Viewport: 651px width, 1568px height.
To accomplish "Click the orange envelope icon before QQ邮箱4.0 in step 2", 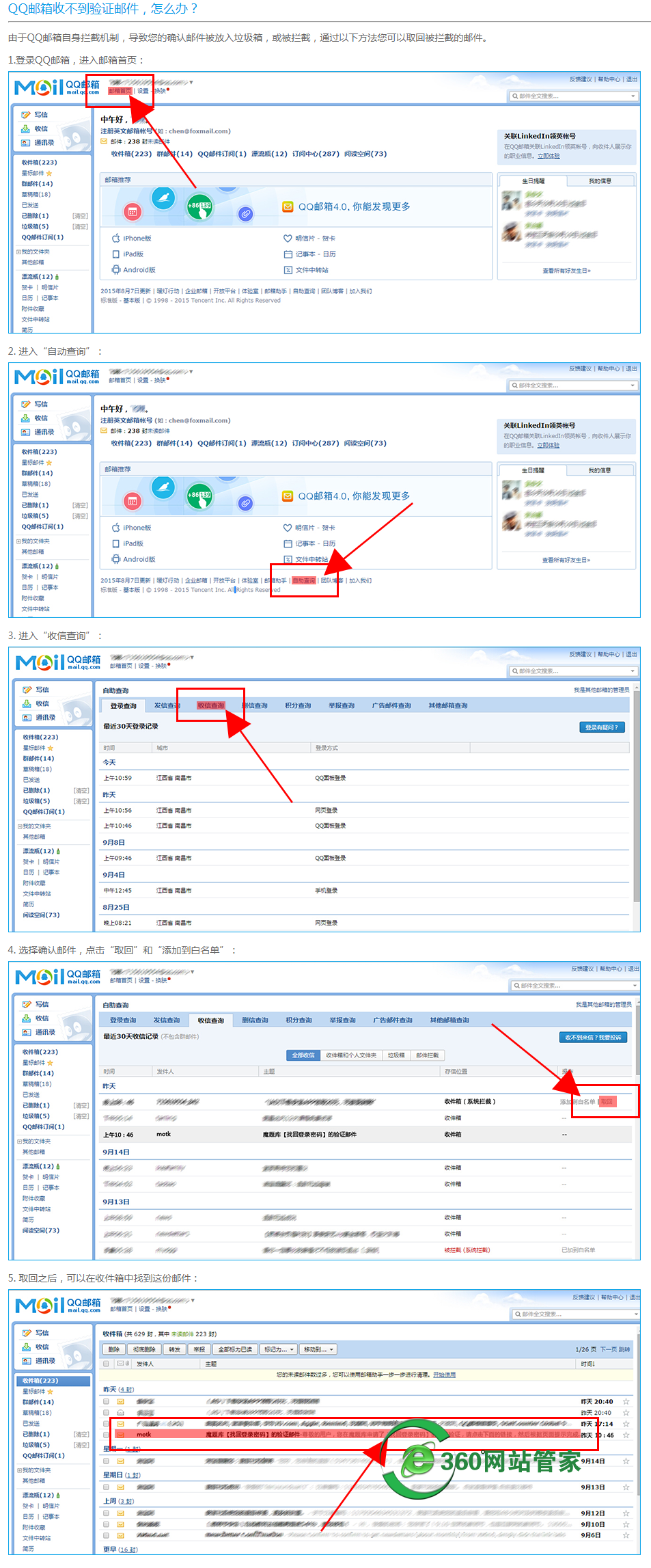I will [x=288, y=496].
